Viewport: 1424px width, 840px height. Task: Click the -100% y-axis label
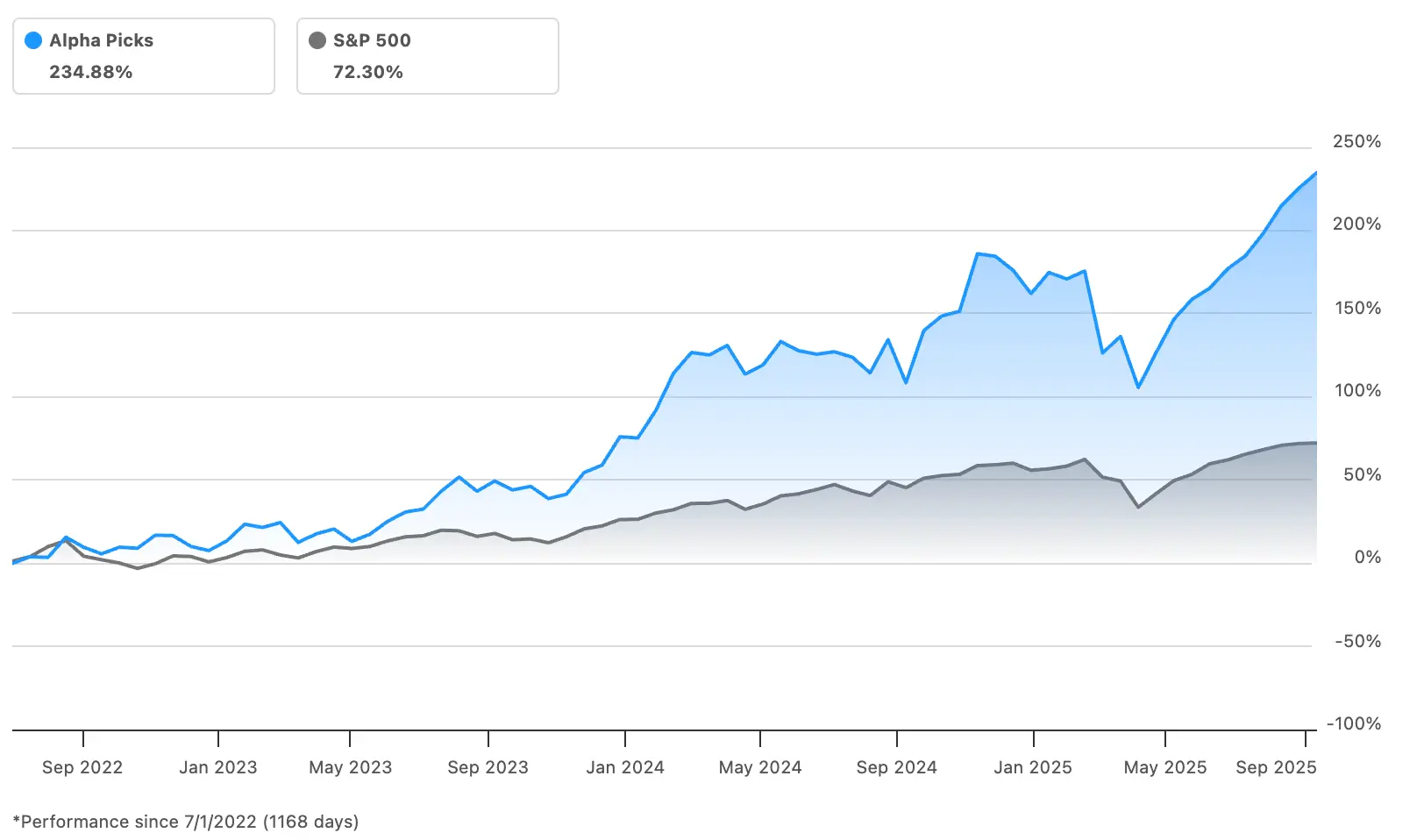click(1354, 723)
